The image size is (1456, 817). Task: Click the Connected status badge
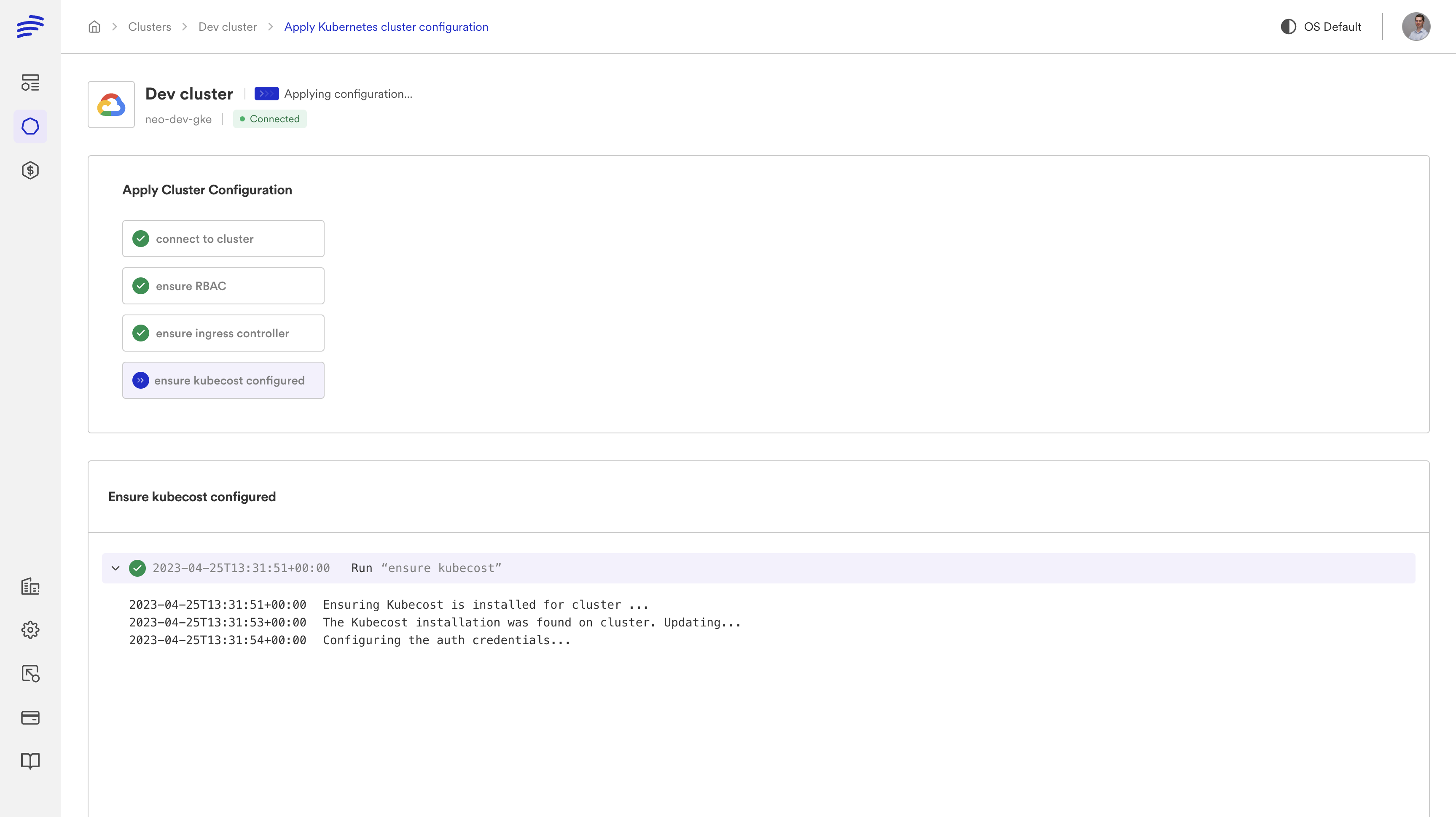(x=270, y=119)
